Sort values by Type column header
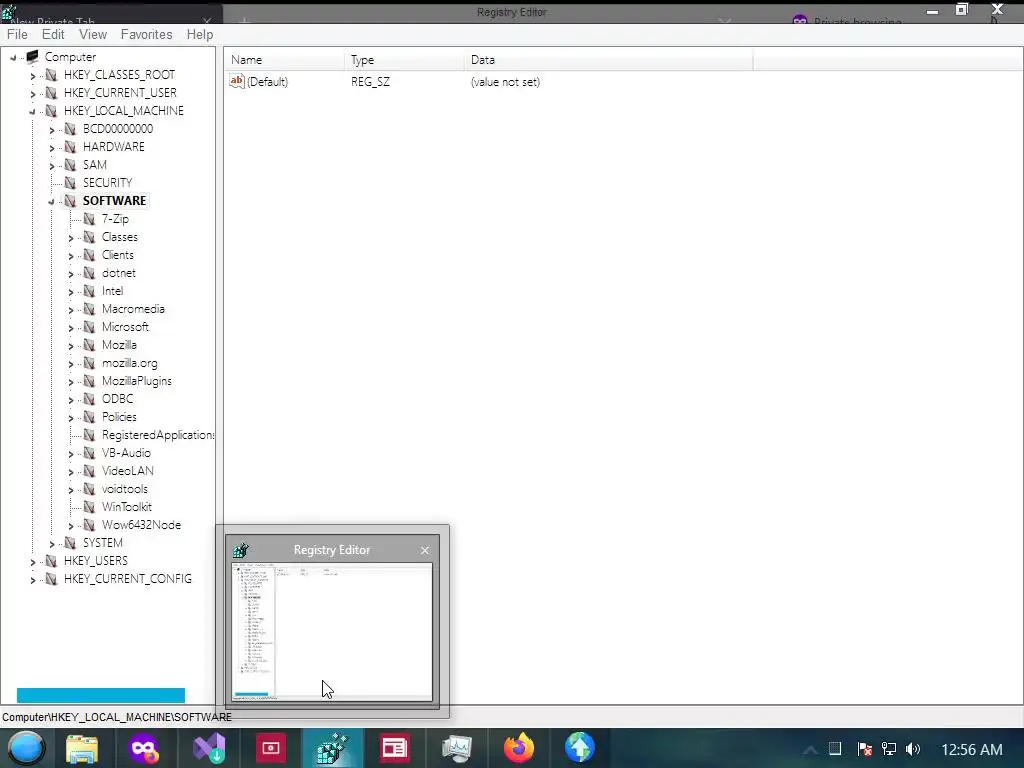The height and width of the screenshot is (768, 1024). (x=404, y=59)
